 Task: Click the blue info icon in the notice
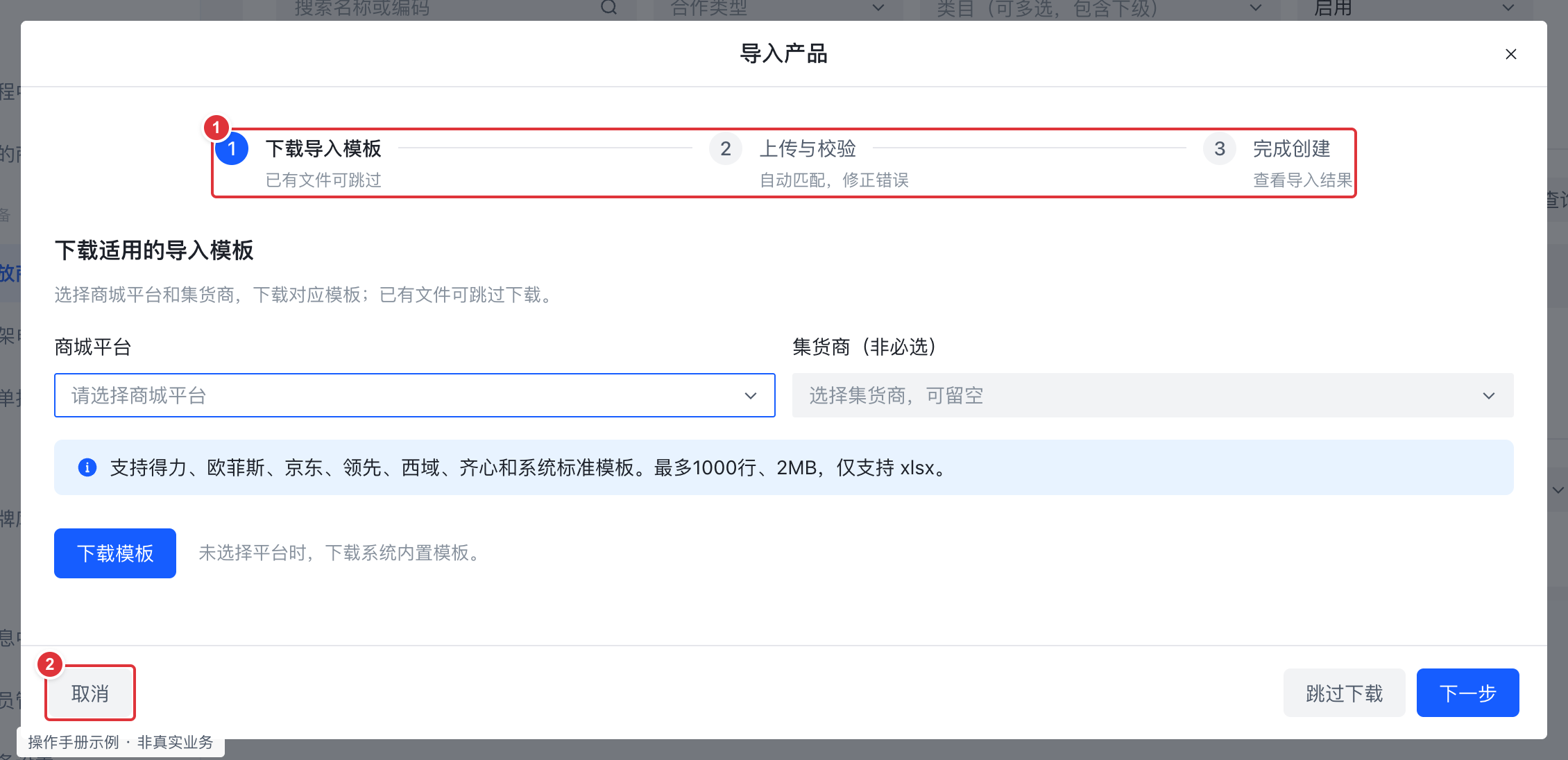coord(87,467)
